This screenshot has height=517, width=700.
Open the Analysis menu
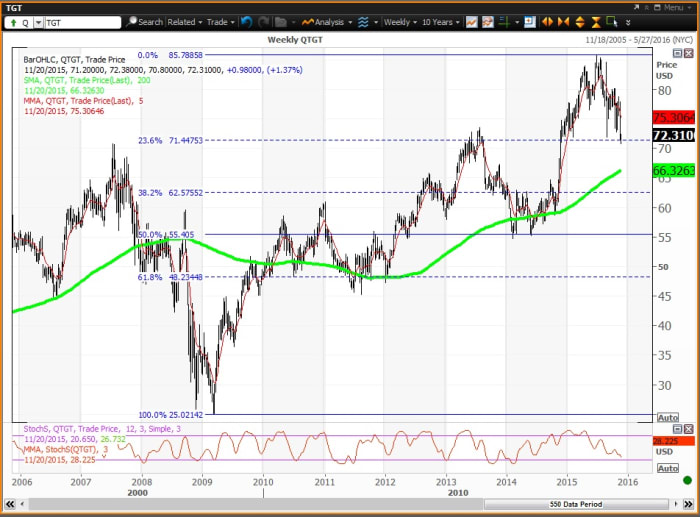pyautogui.click(x=327, y=22)
